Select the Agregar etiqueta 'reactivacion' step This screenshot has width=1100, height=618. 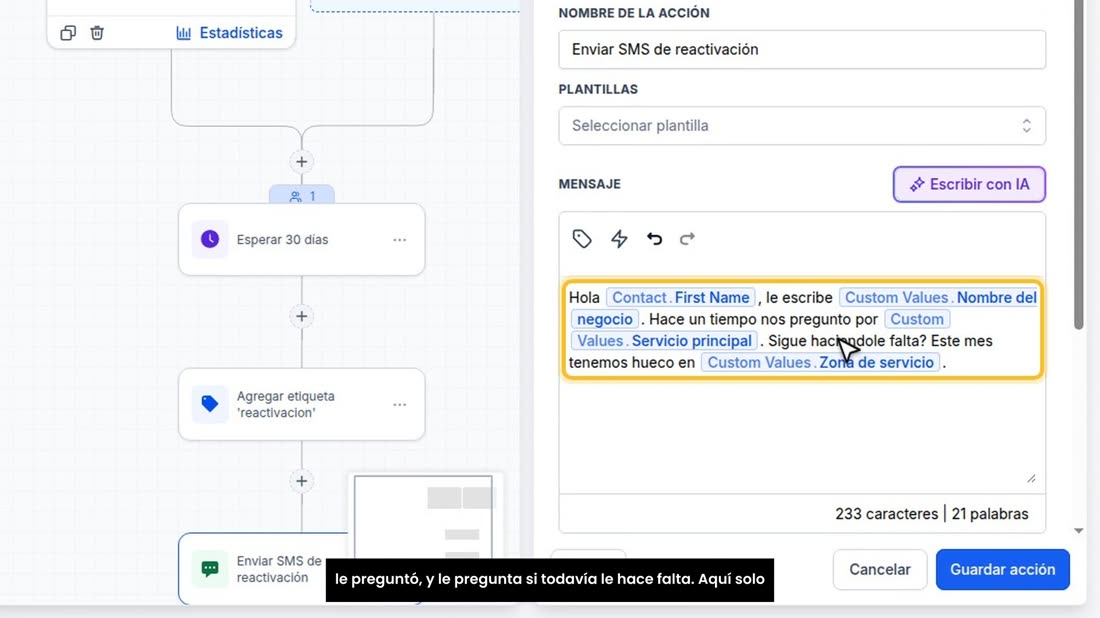[x=302, y=404]
